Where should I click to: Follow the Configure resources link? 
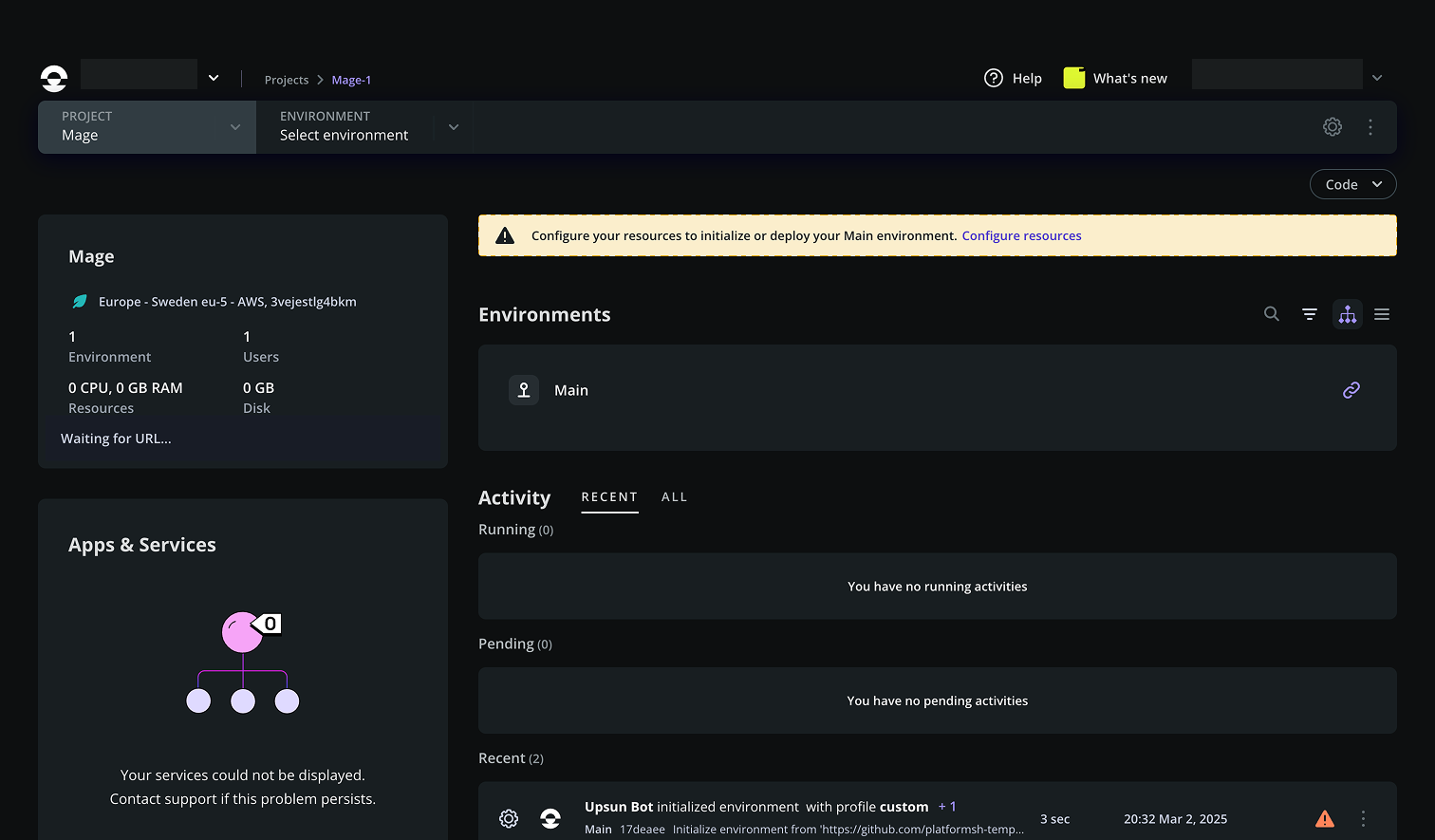pyautogui.click(x=1022, y=235)
